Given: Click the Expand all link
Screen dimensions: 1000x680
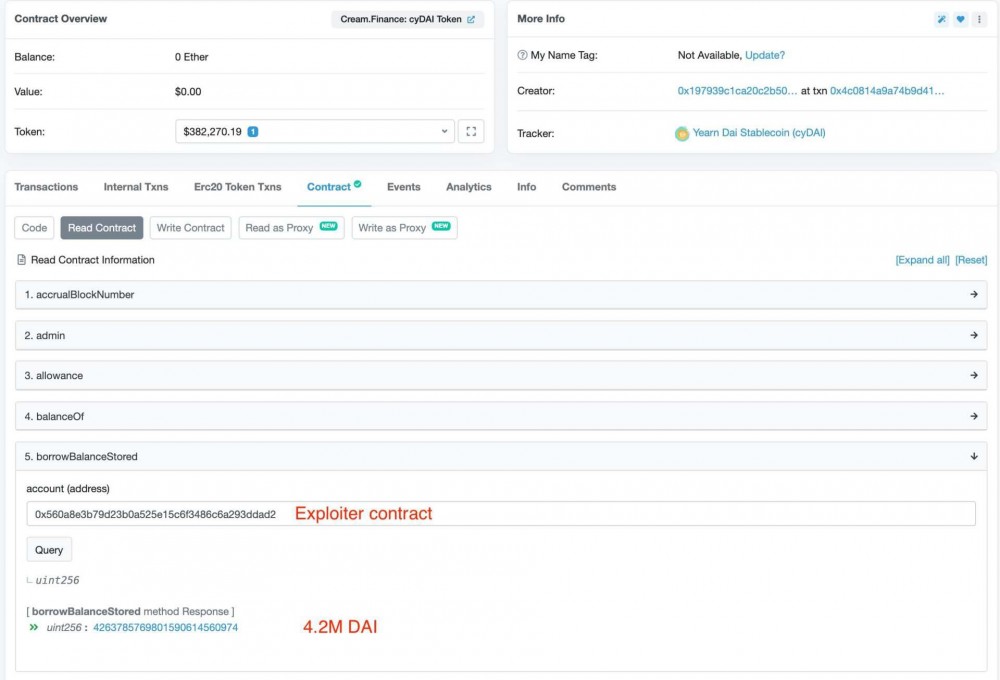Looking at the screenshot, I should point(922,260).
